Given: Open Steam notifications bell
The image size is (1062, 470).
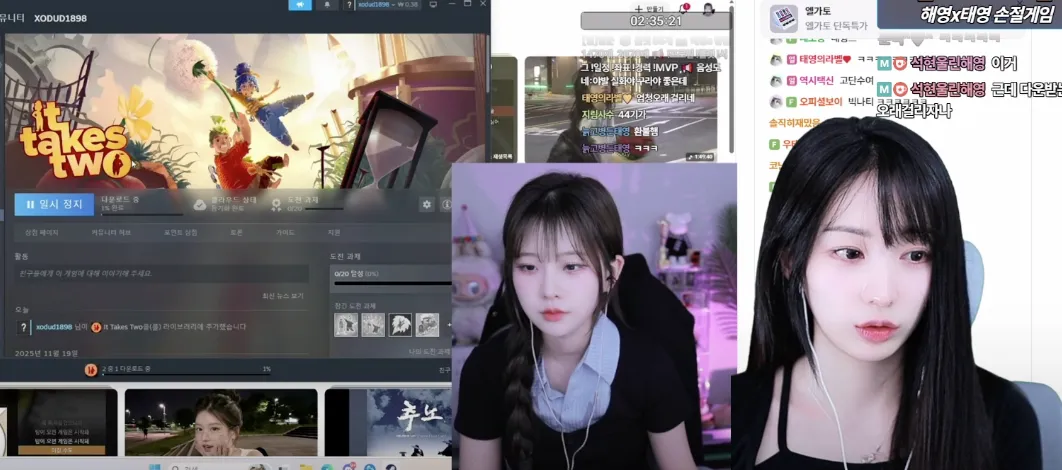Looking at the screenshot, I should [327, 5].
